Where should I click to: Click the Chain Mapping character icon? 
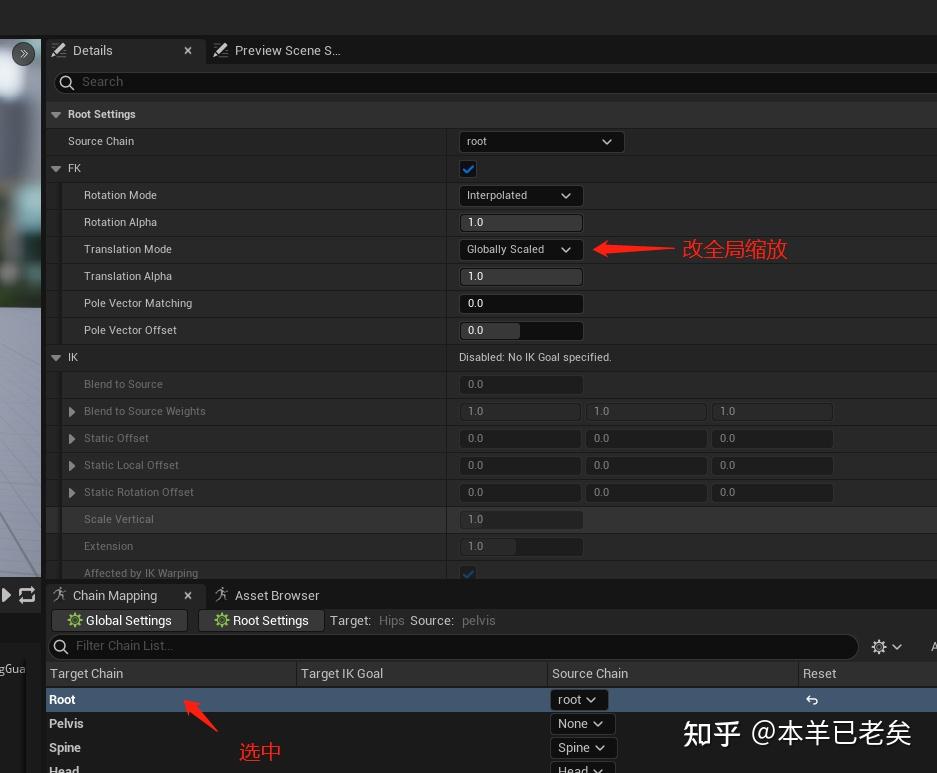[x=60, y=595]
